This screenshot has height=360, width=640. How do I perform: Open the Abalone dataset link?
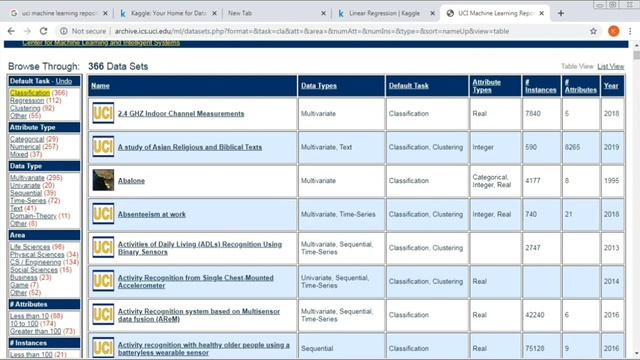(131, 180)
